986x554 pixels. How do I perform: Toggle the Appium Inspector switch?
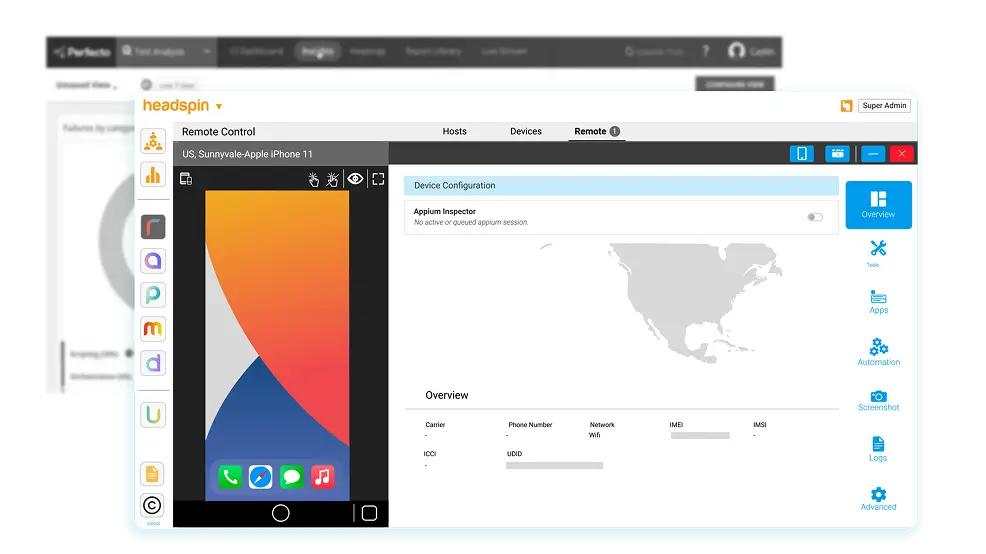pyautogui.click(x=815, y=217)
